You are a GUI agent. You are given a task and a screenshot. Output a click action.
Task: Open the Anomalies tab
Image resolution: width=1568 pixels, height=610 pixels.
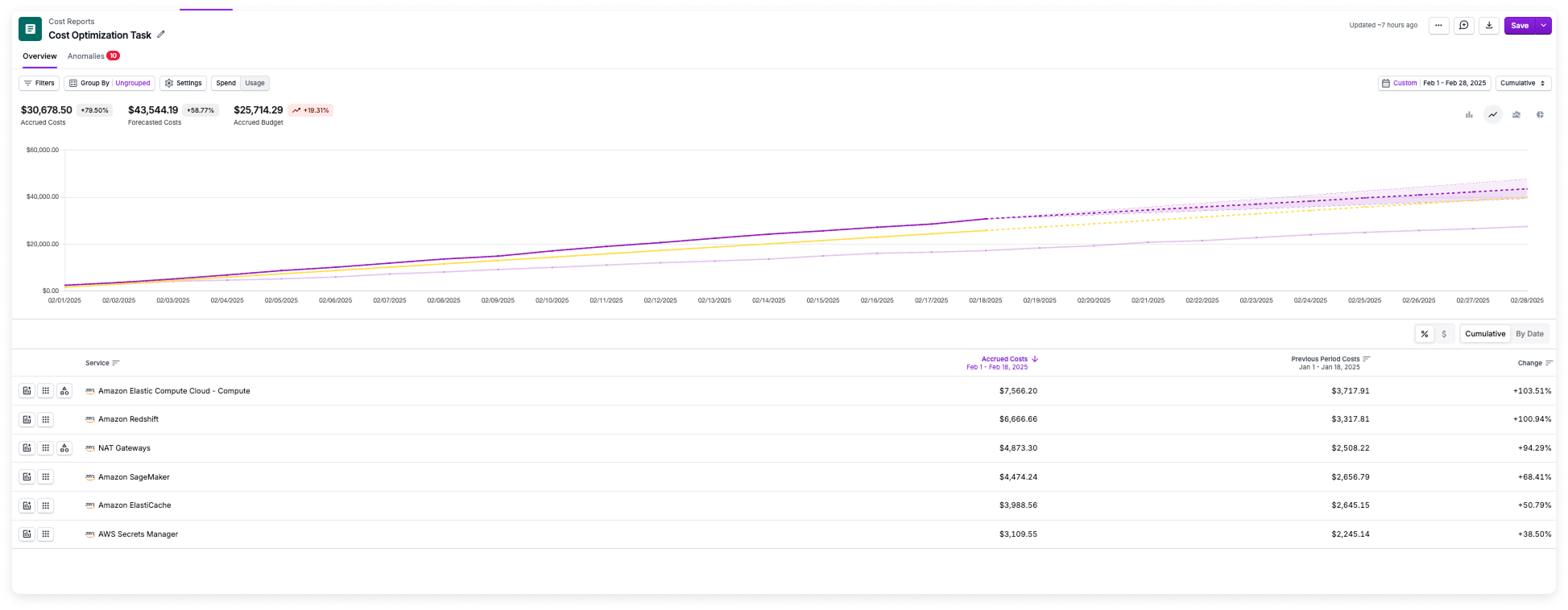click(x=93, y=56)
